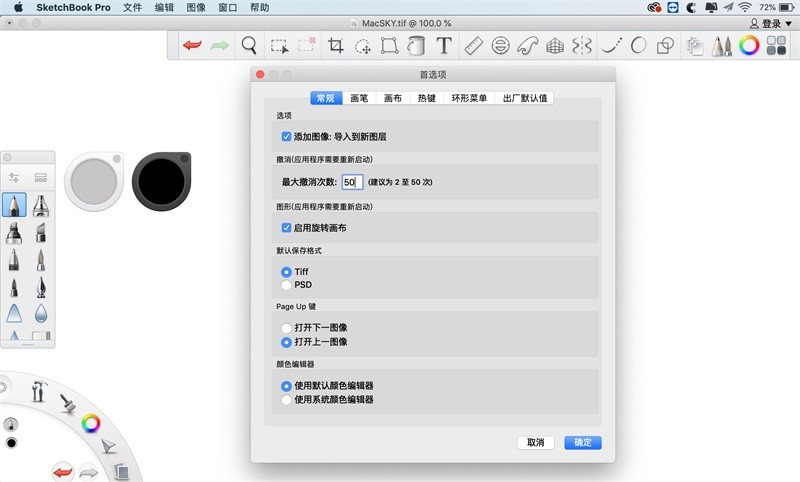Select the circular draw style tool
The height and width of the screenshot is (482, 800).
[x=638, y=45]
